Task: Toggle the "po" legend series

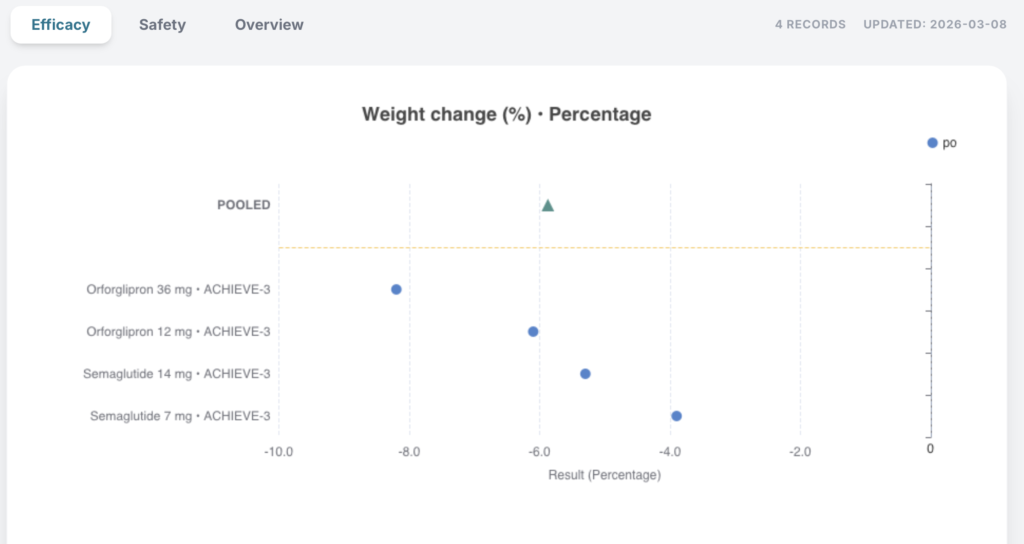Action: (x=941, y=143)
